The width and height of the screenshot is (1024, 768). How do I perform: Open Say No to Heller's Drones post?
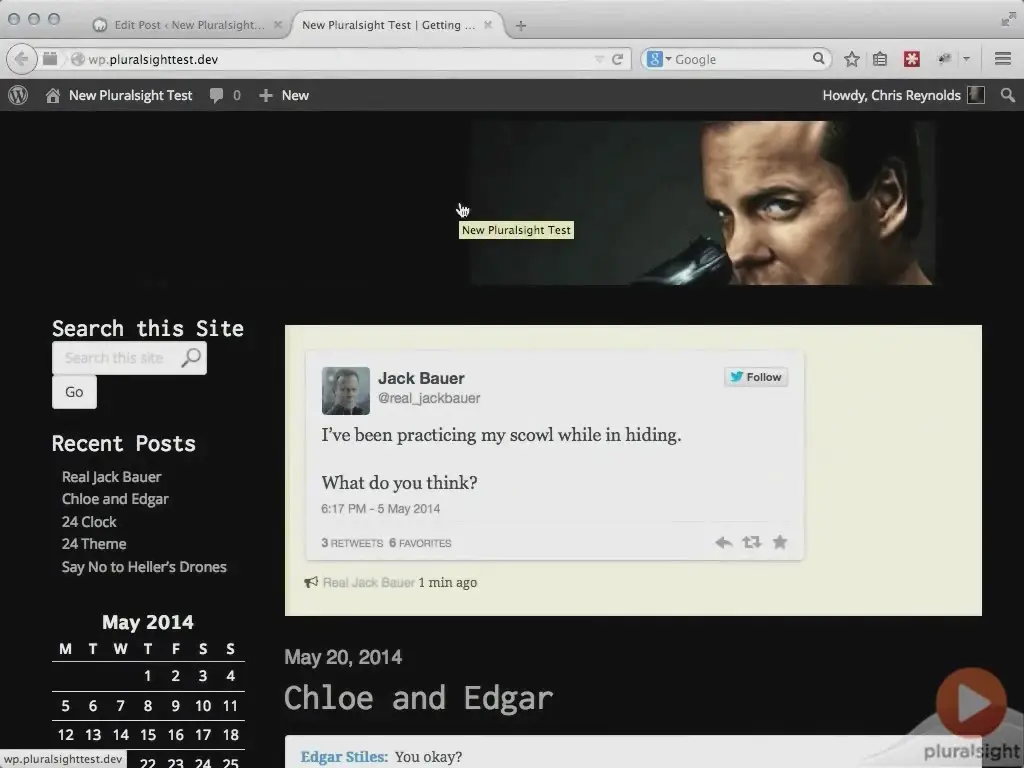tap(144, 567)
